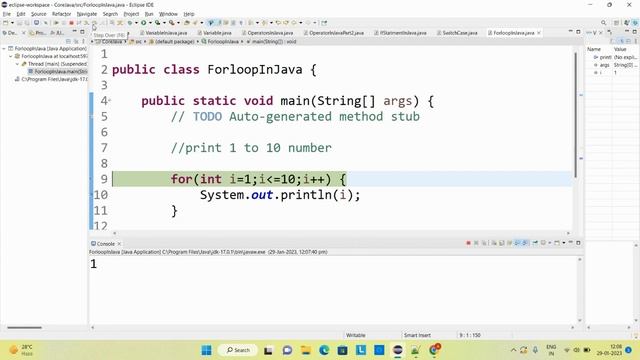The height and width of the screenshot is (360, 640).
Task: Maximize the Console panel
Action: point(578,243)
